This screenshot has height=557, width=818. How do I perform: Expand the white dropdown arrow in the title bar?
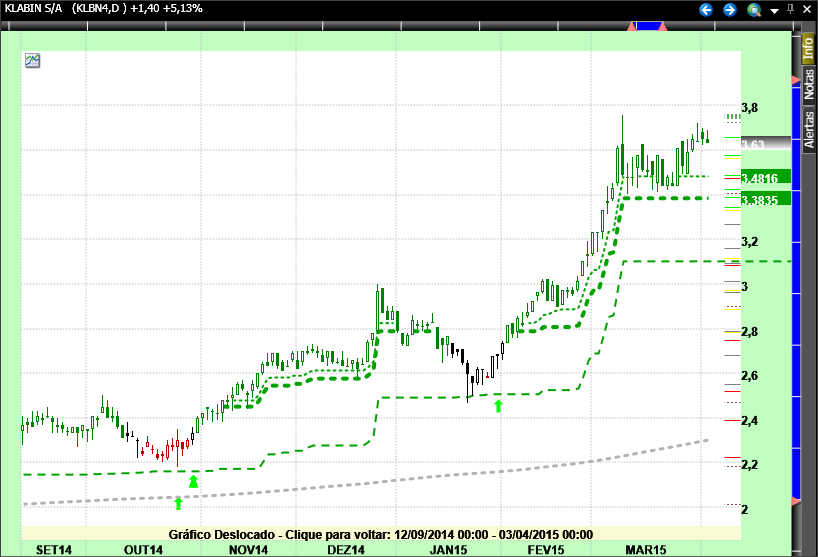[x=773, y=10]
